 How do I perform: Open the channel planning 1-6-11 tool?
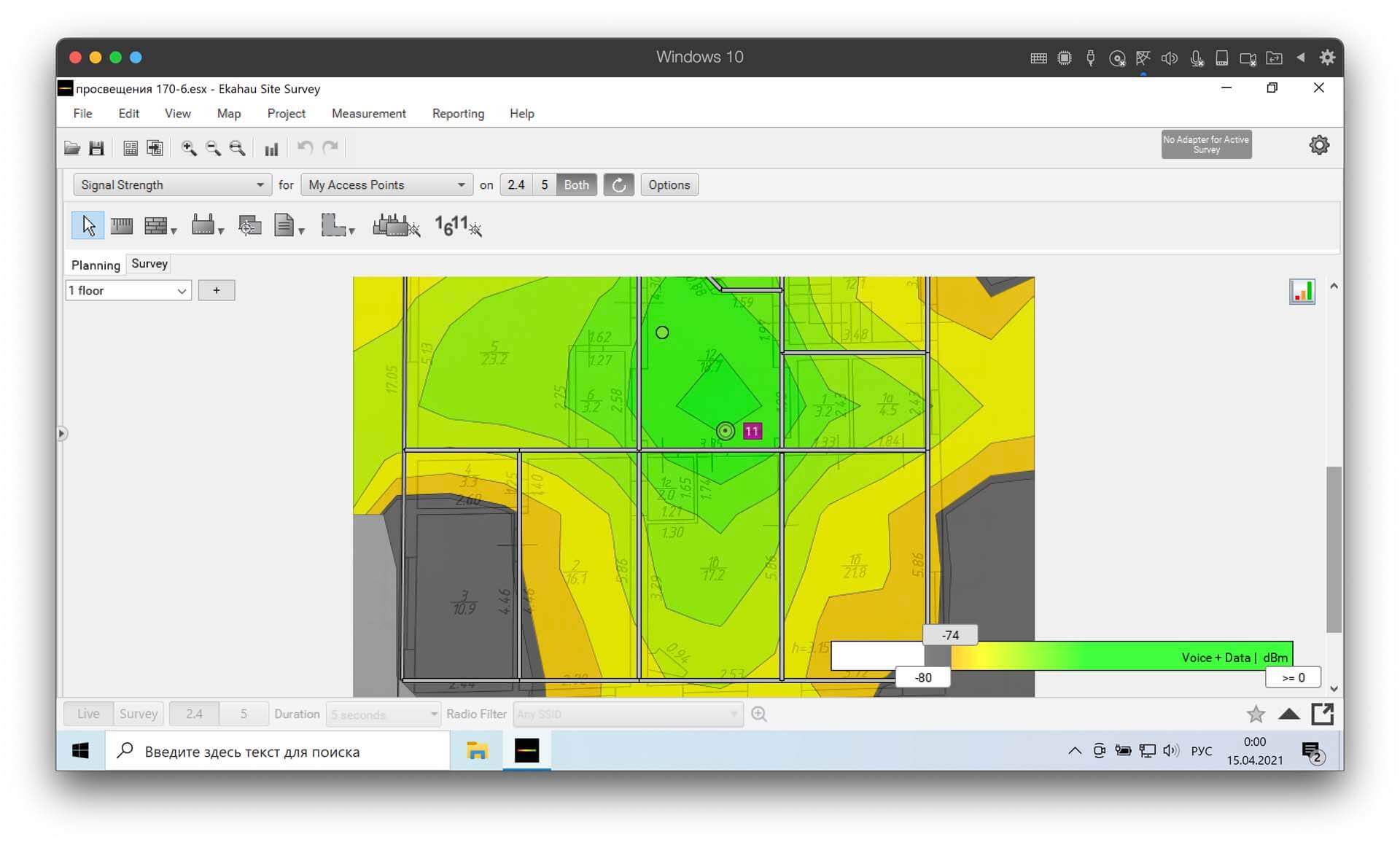pyautogui.click(x=458, y=225)
